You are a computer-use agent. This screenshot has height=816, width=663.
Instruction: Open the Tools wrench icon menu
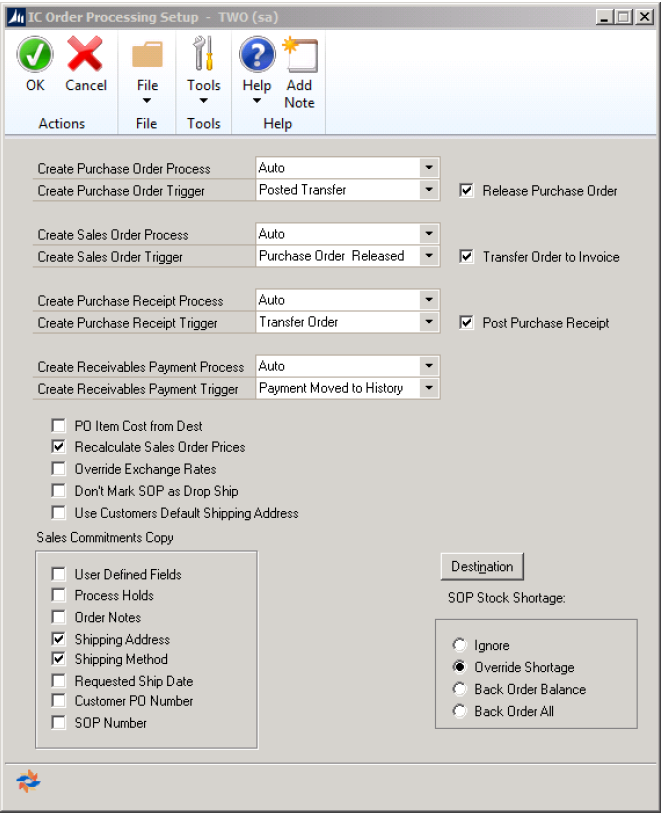(x=203, y=54)
